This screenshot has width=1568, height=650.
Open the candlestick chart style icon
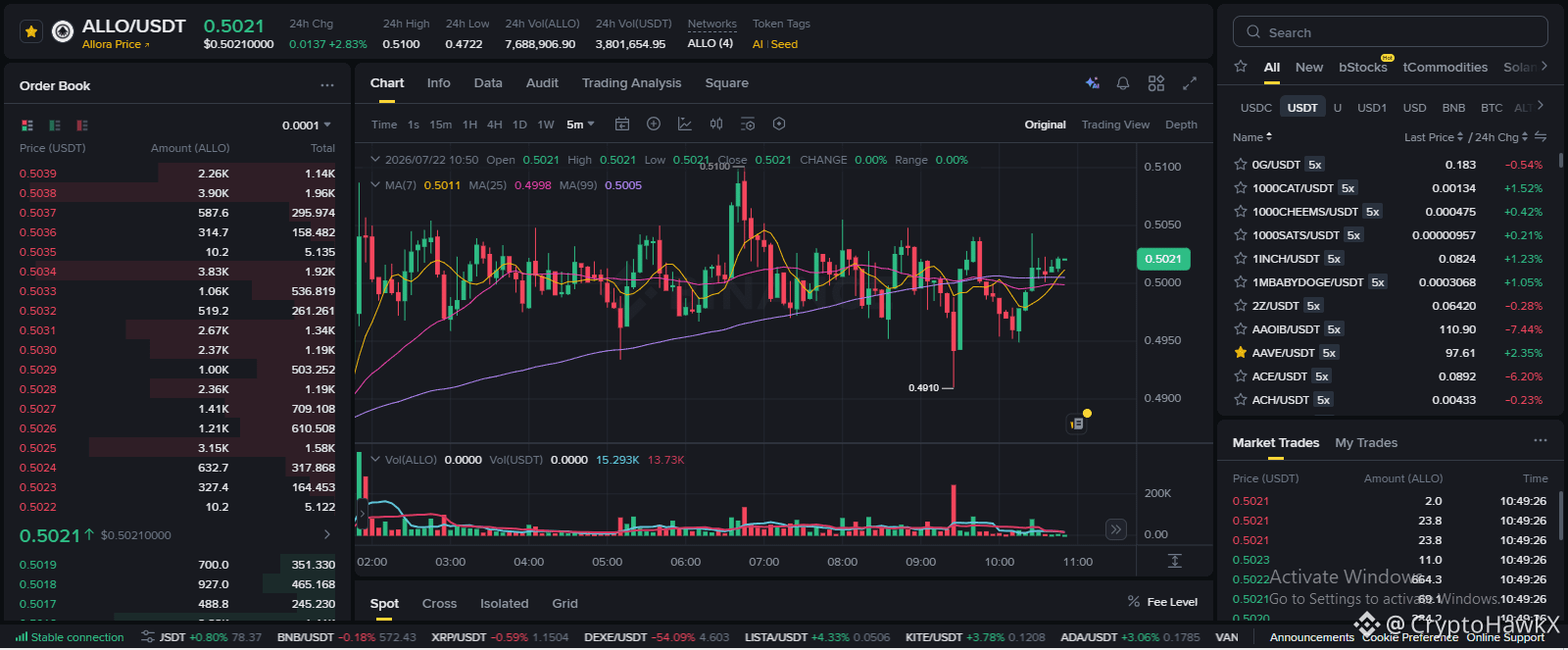tap(716, 125)
